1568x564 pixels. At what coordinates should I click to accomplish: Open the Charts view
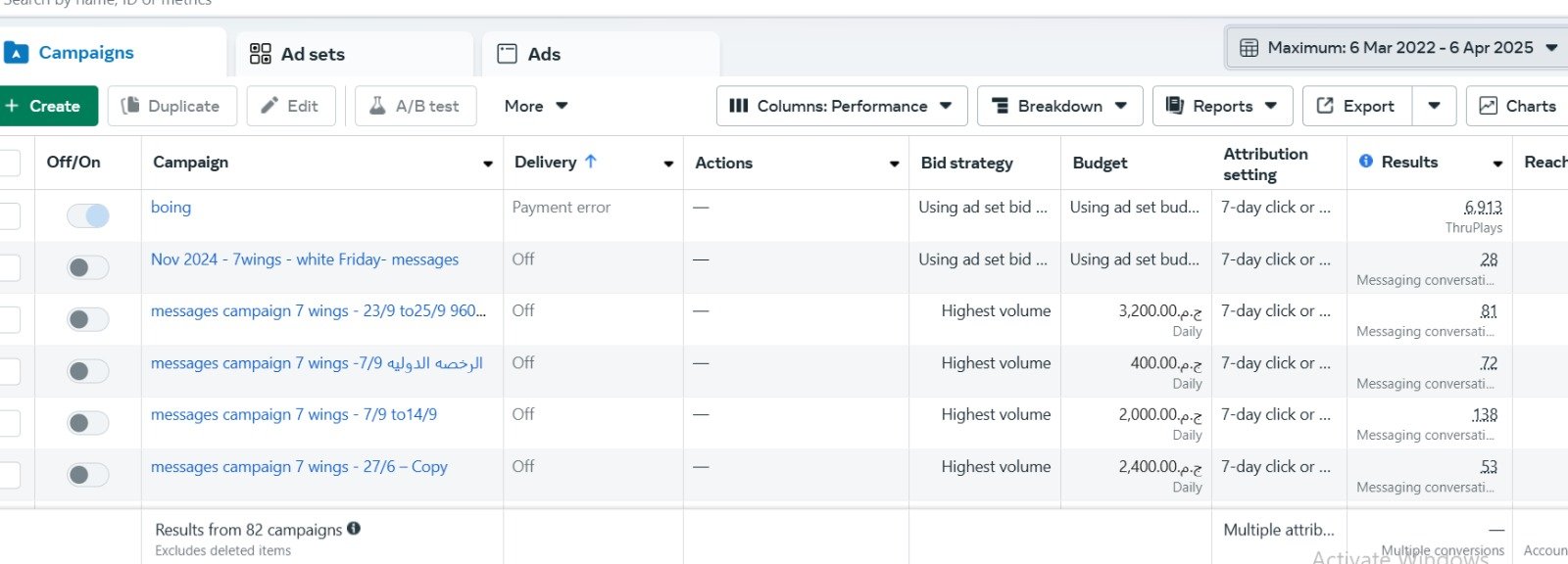click(1517, 106)
